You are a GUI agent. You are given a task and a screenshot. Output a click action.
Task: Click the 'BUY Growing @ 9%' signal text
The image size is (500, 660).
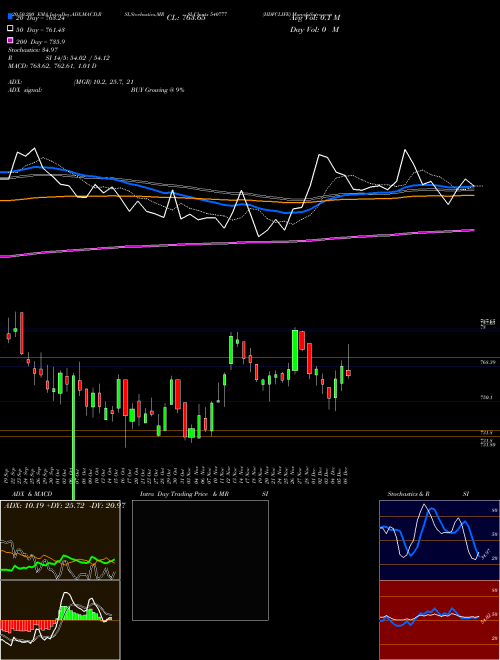(157, 90)
